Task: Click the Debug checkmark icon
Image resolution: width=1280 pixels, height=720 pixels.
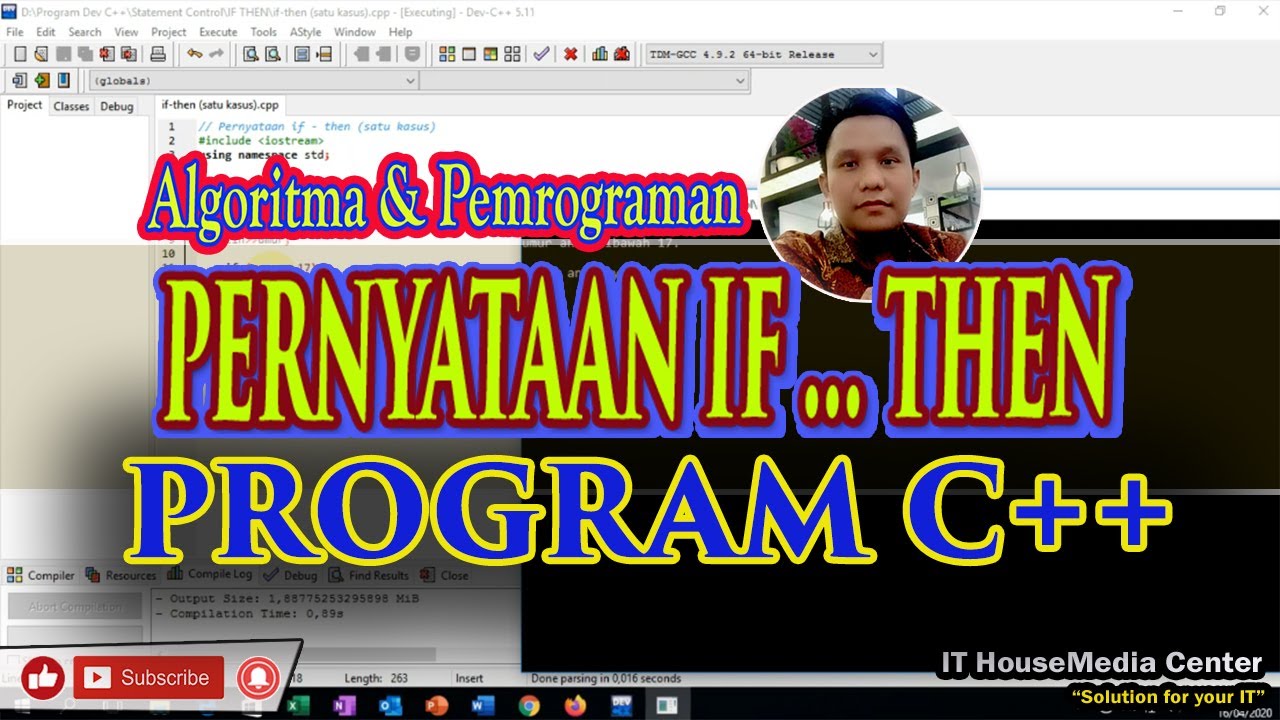Action: [x=541, y=54]
